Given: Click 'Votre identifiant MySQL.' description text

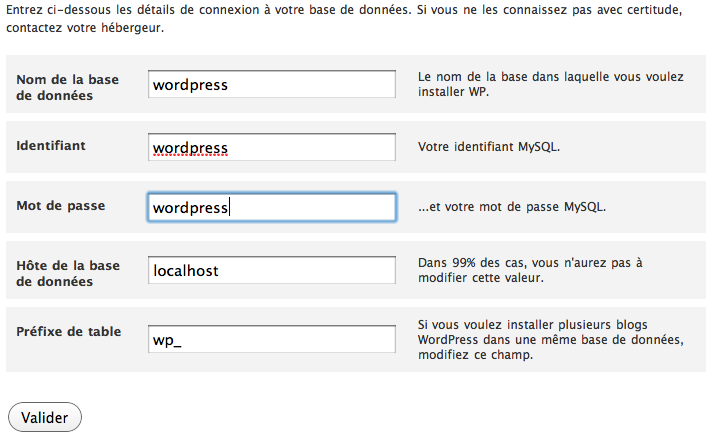Looking at the screenshot, I should click(x=489, y=147).
